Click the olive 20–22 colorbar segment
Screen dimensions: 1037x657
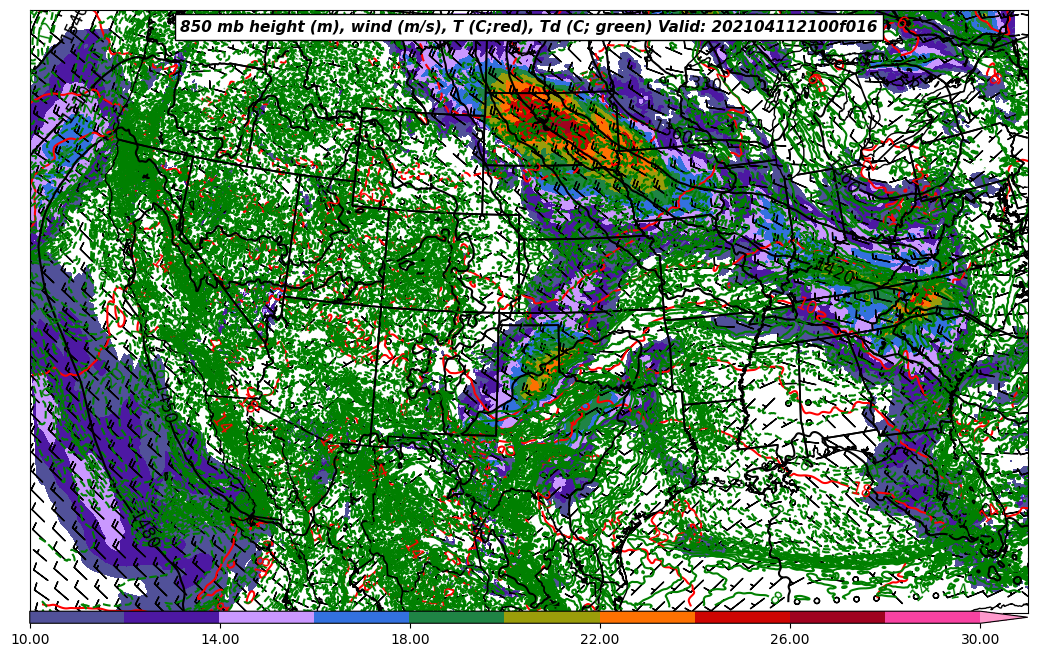[552, 617]
